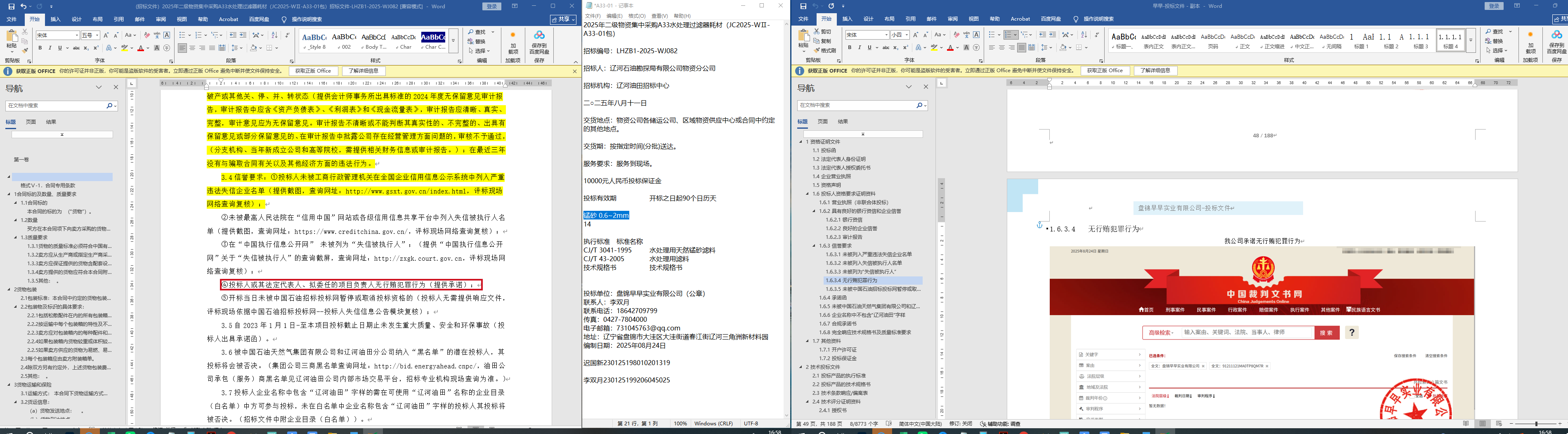
Task: Increase font size in 招标文件 Word ribbon
Action: pyautogui.click(x=106, y=35)
